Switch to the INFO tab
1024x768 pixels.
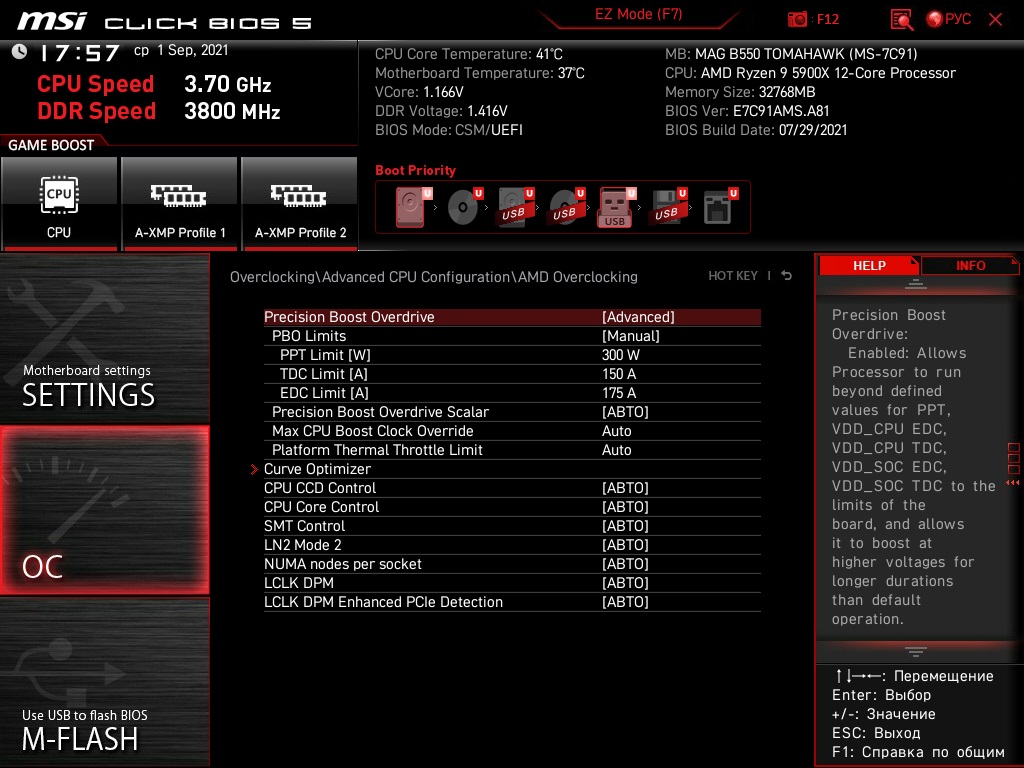[x=970, y=266]
